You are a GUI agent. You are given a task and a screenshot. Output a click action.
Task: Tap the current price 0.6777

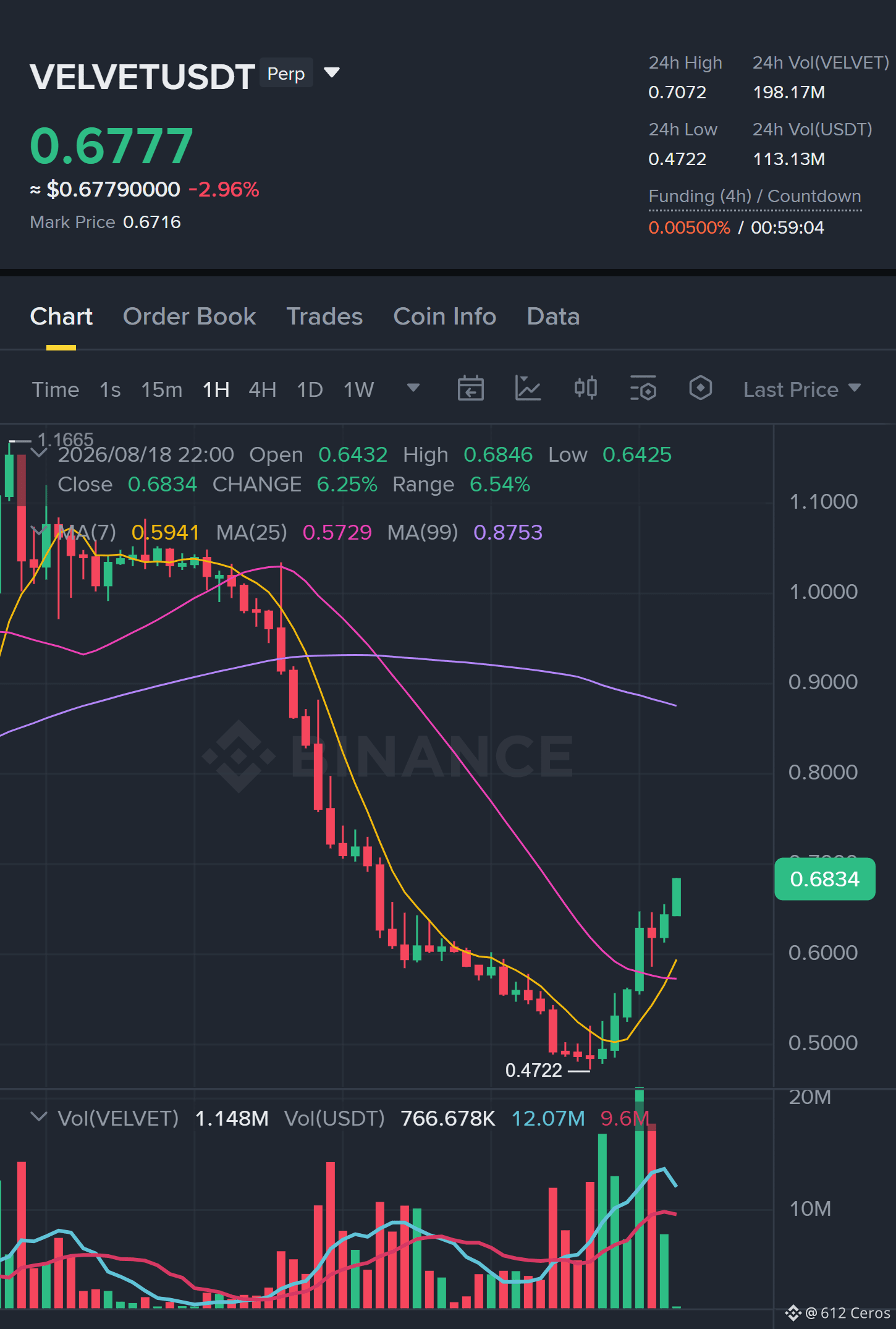(x=111, y=146)
